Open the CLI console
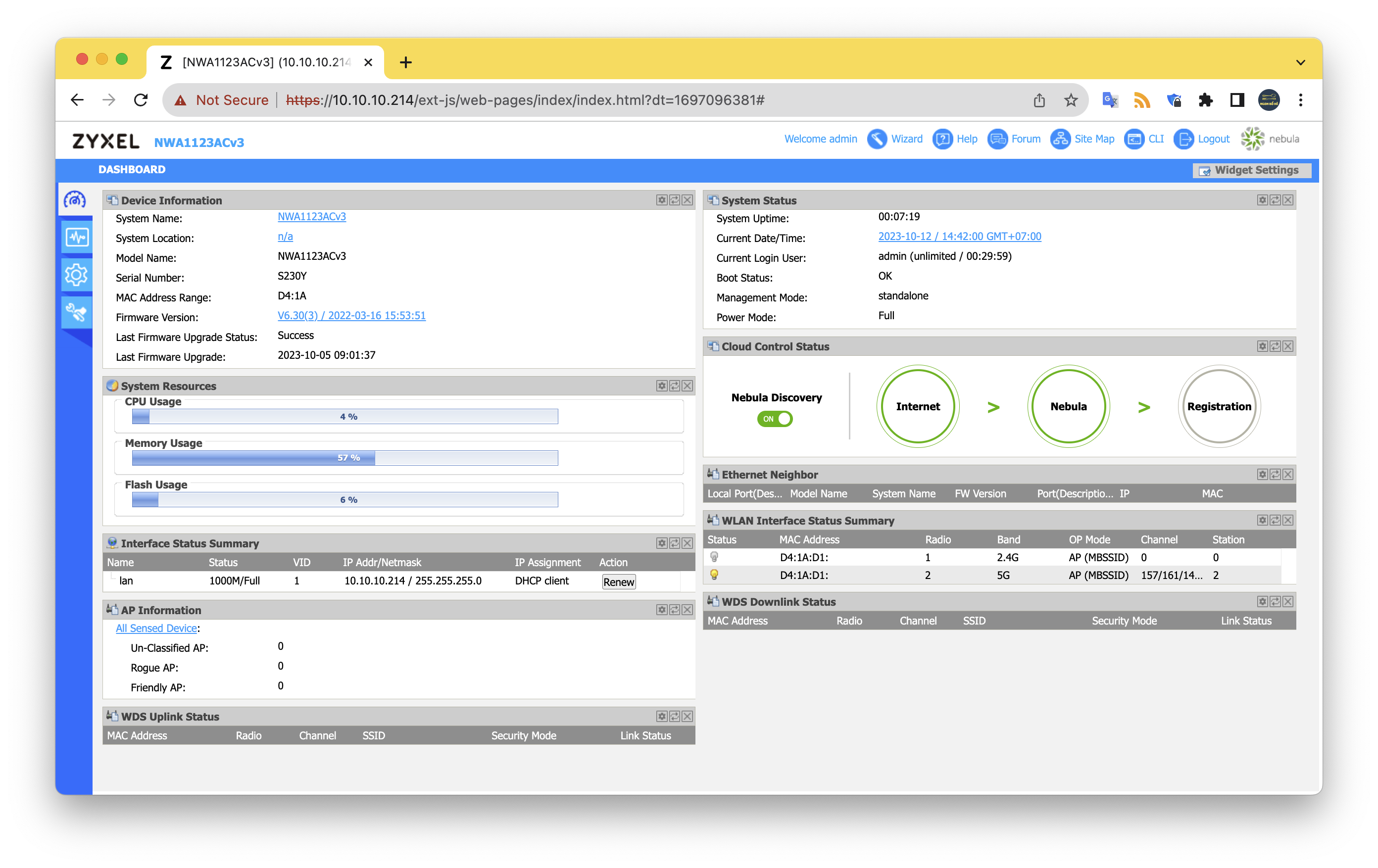This screenshot has height=868, width=1378. pos(1143,139)
